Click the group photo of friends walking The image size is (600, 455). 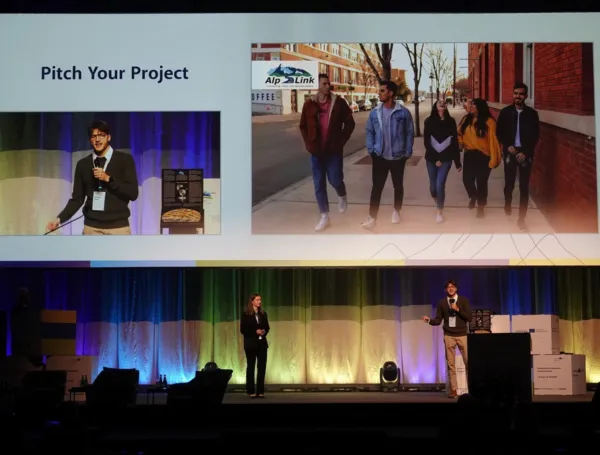point(424,138)
